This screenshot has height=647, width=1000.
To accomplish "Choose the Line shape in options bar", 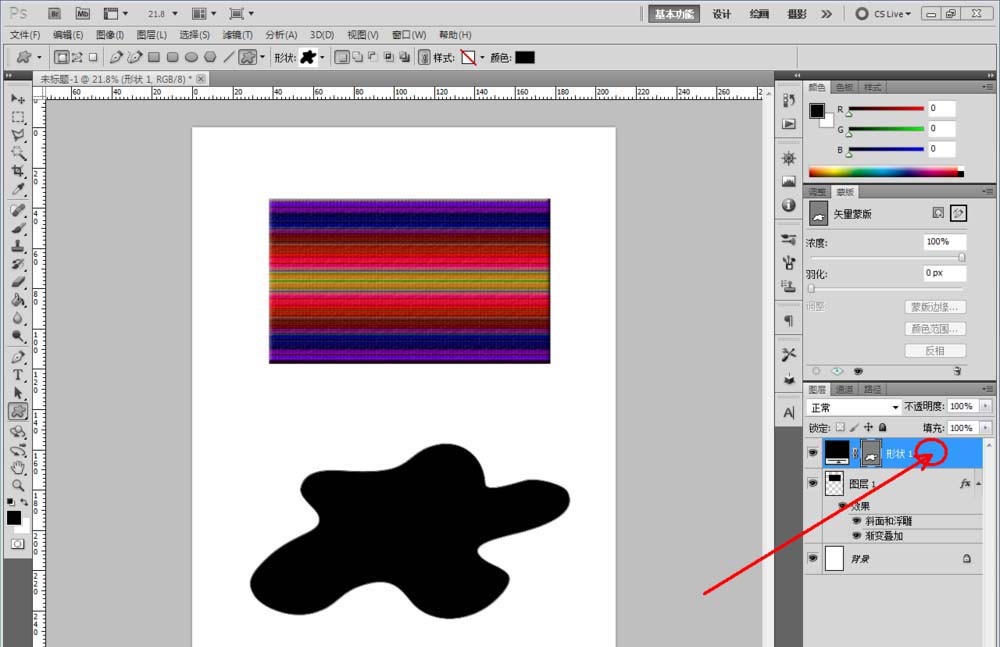I will click(x=229, y=57).
